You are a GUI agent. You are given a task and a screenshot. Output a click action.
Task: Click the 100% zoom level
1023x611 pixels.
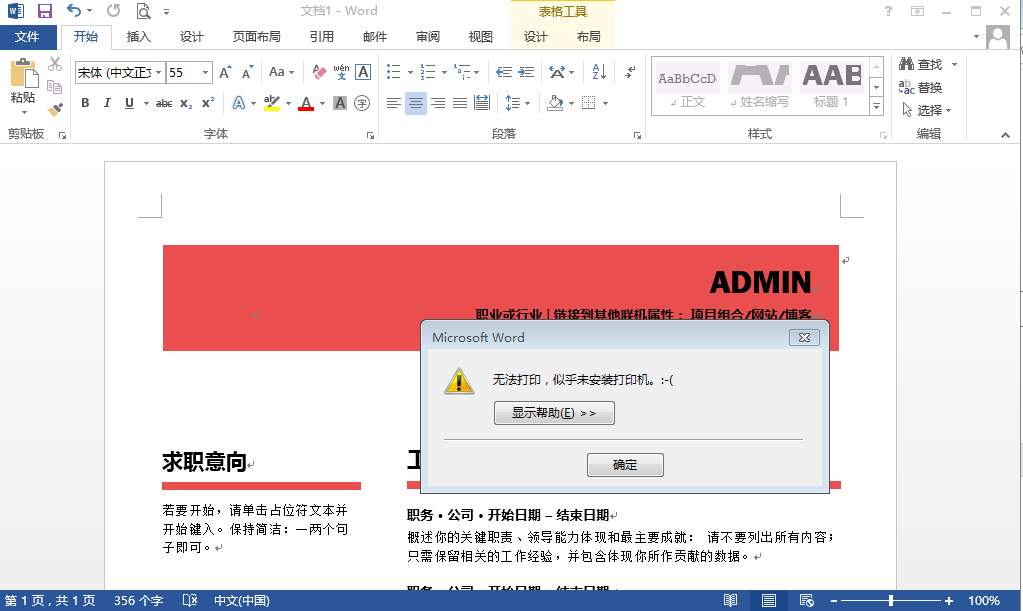pos(983,600)
